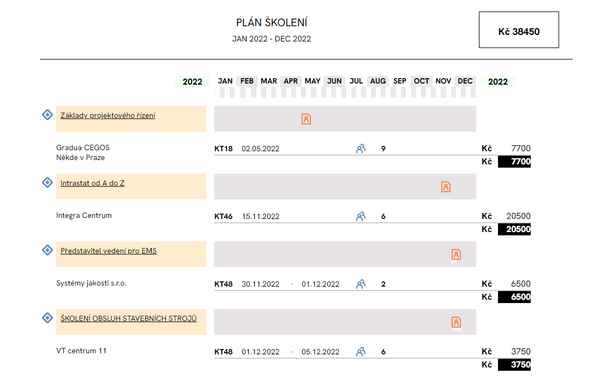The image size is (600, 378).
Task: Click orange certificate marker in Představitel vedení row
Action: (456, 254)
